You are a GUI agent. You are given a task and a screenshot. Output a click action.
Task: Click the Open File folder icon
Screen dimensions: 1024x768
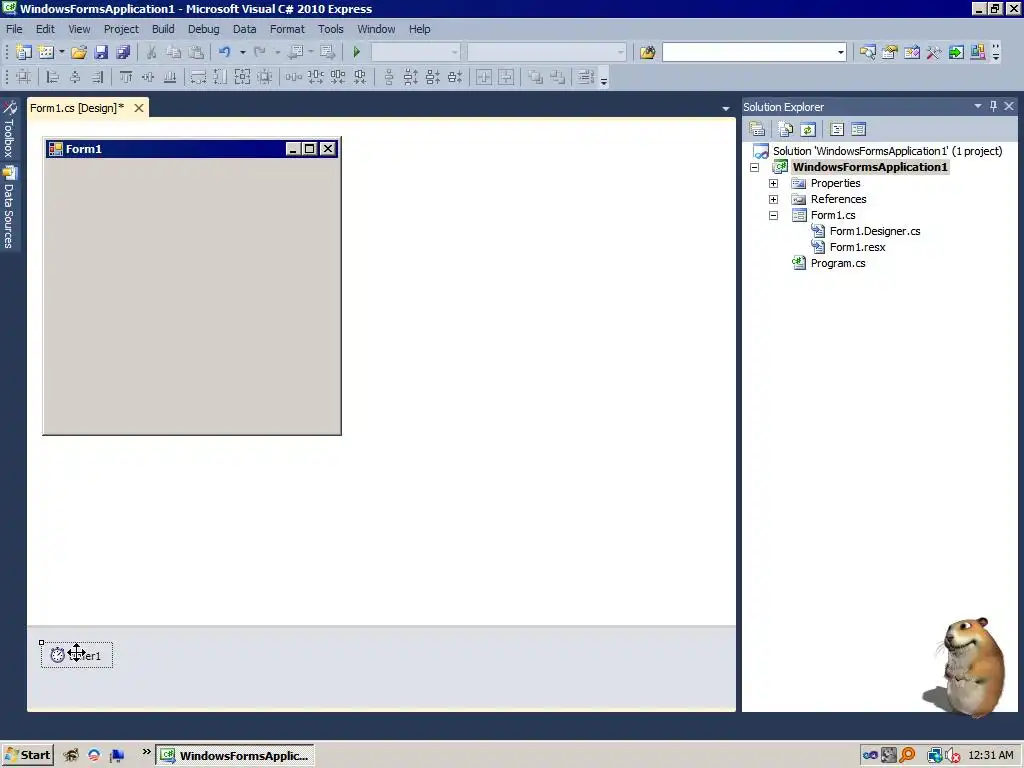tap(79, 52)
